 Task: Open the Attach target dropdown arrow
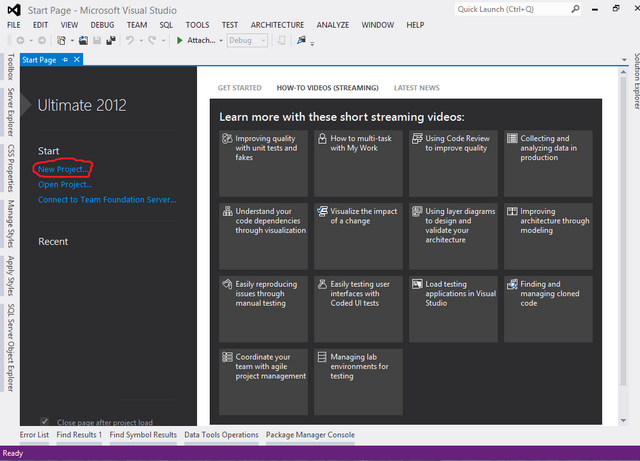(221, 41)
